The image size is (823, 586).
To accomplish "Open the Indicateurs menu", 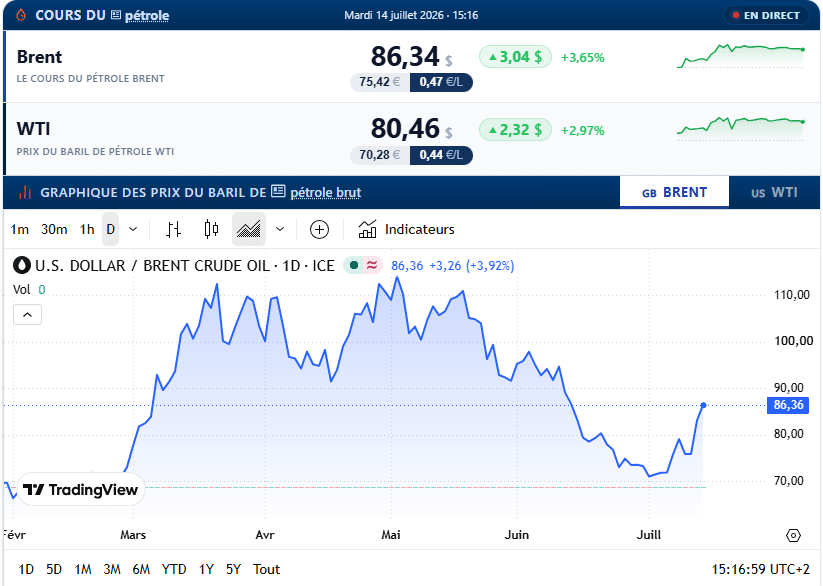I will click(406, 229).
